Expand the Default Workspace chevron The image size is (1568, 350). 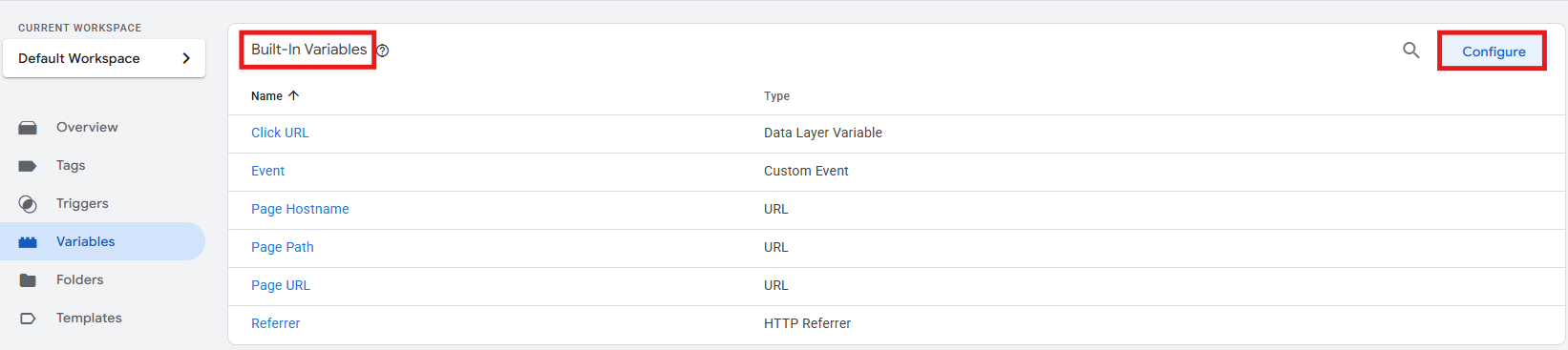click(186, 58)
